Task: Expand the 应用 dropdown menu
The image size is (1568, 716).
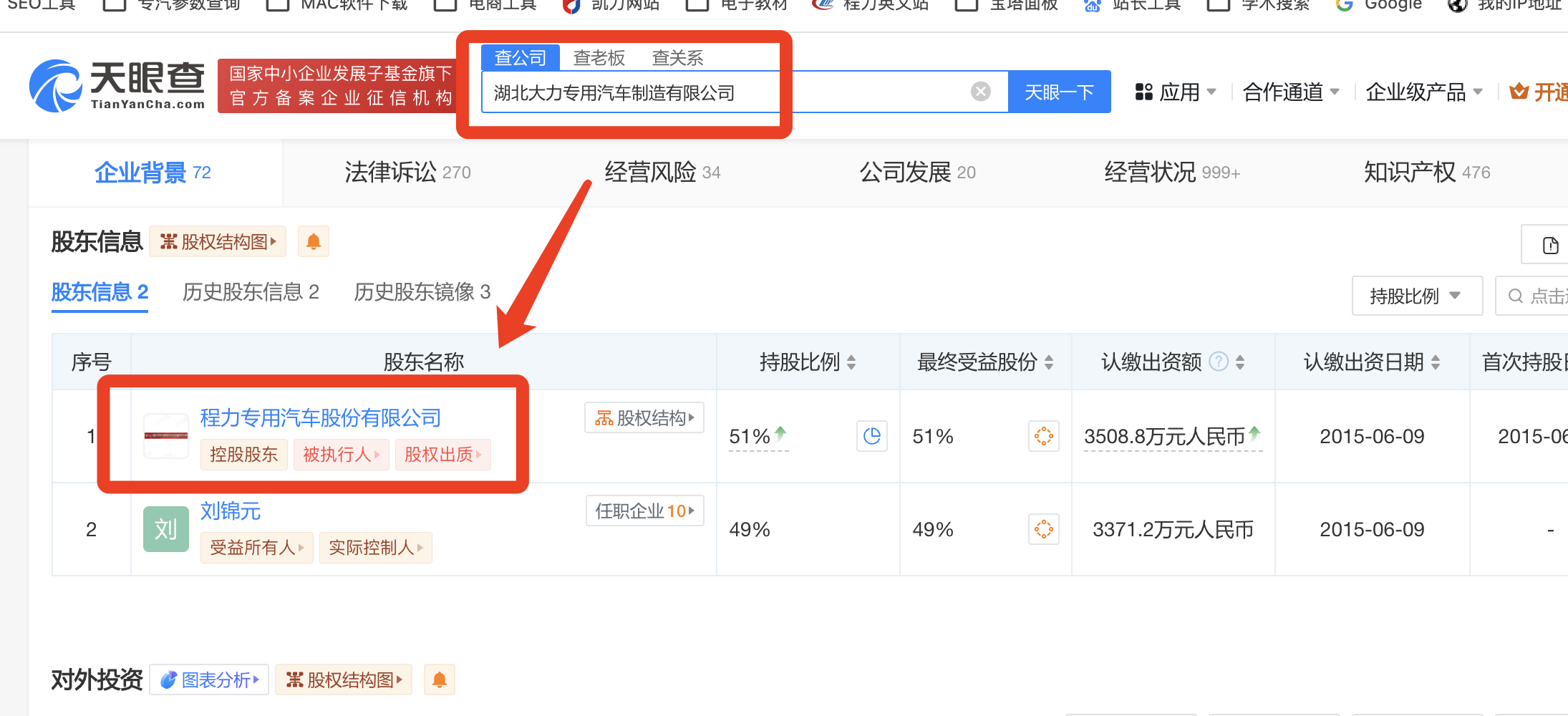Action: pyautogui.click(x=1176, y=92)
